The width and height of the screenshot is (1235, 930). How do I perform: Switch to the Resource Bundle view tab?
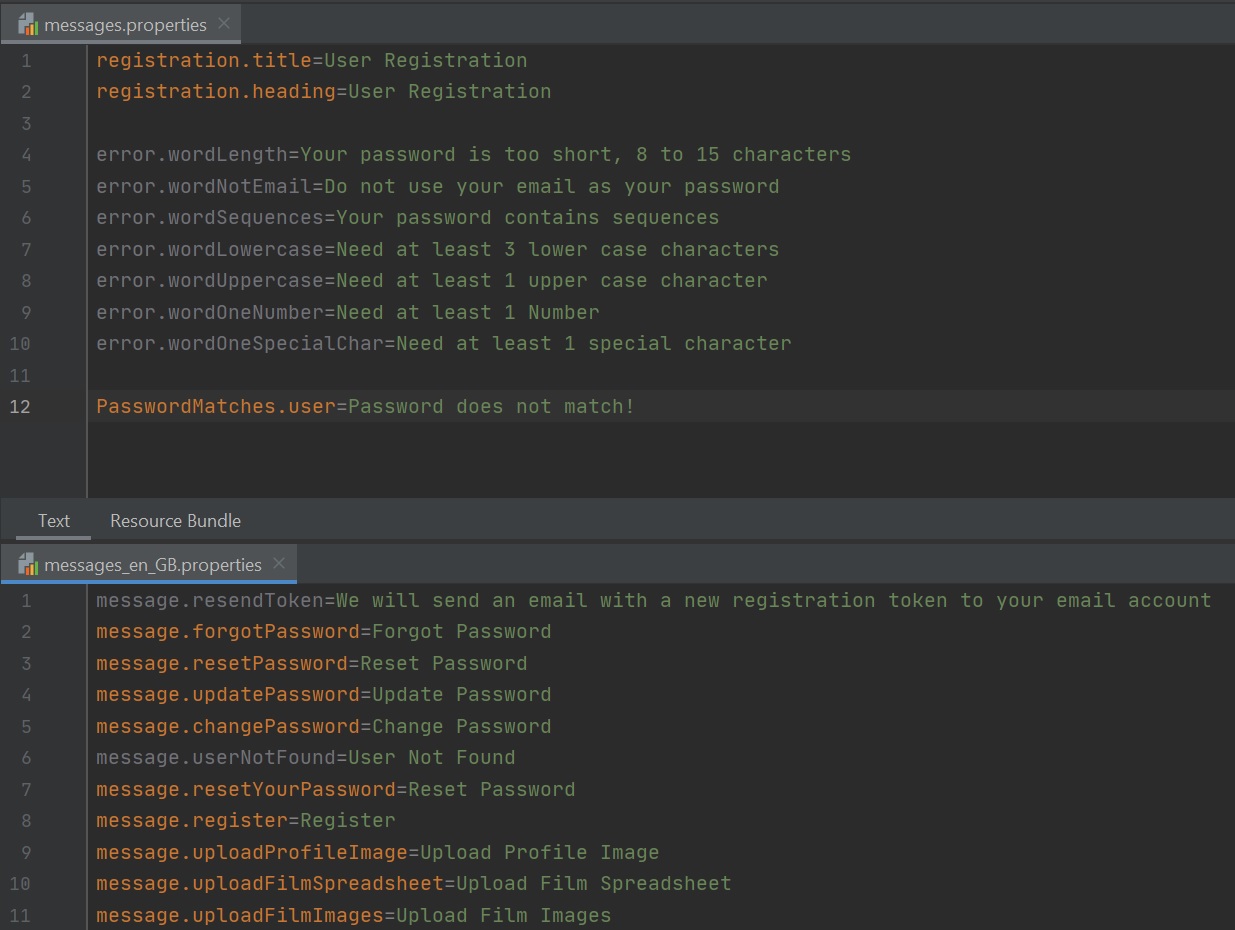(175, 521)
